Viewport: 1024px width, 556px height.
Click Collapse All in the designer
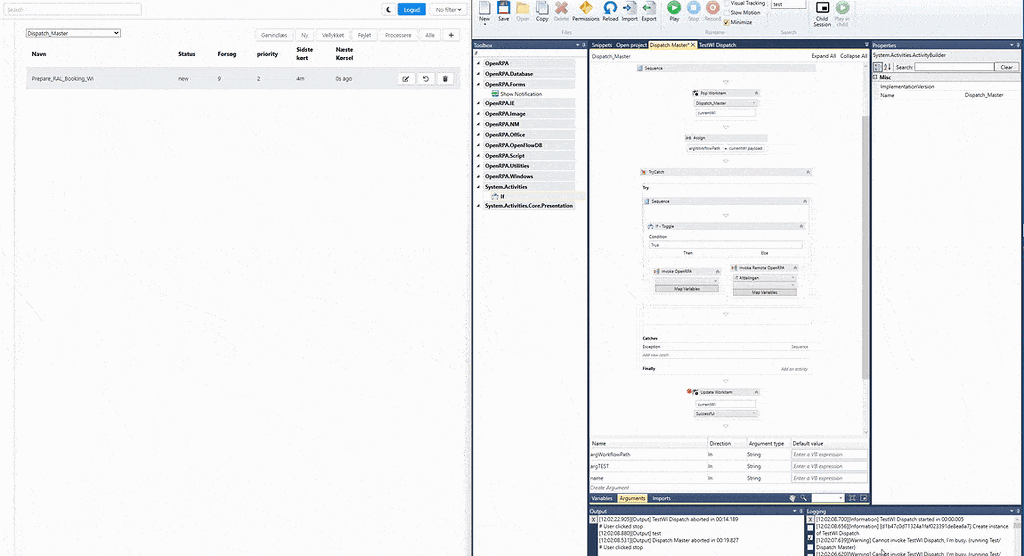point(852,56)
